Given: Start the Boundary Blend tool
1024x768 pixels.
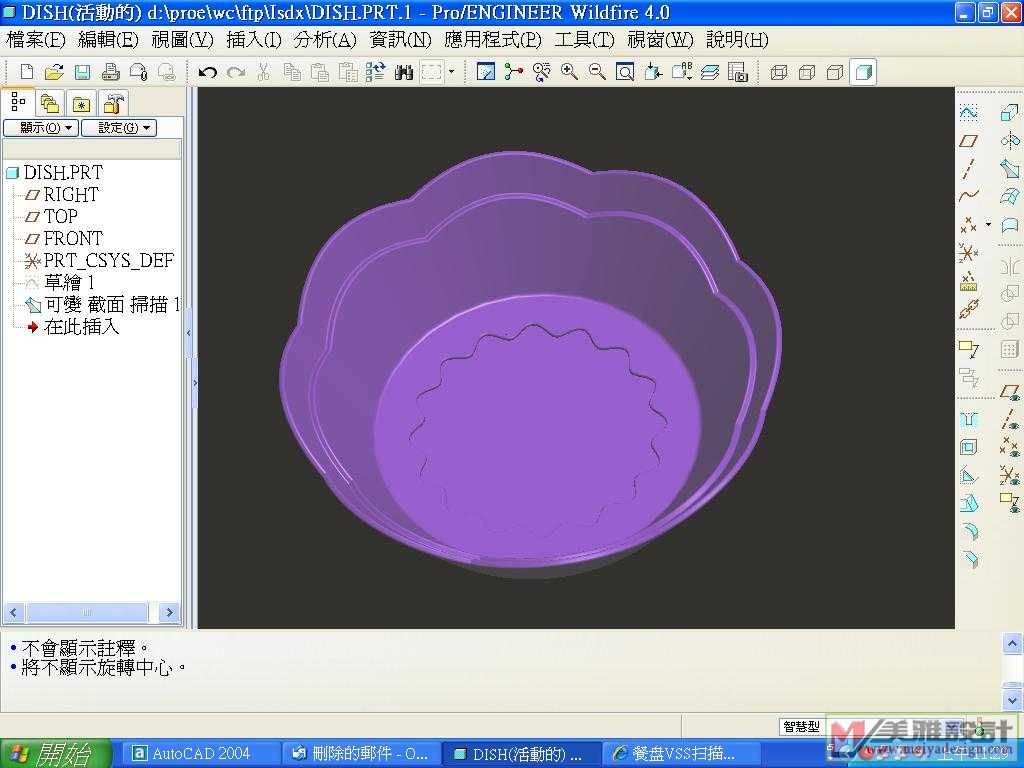Looking at the screenshot, I should [1010, 196].
